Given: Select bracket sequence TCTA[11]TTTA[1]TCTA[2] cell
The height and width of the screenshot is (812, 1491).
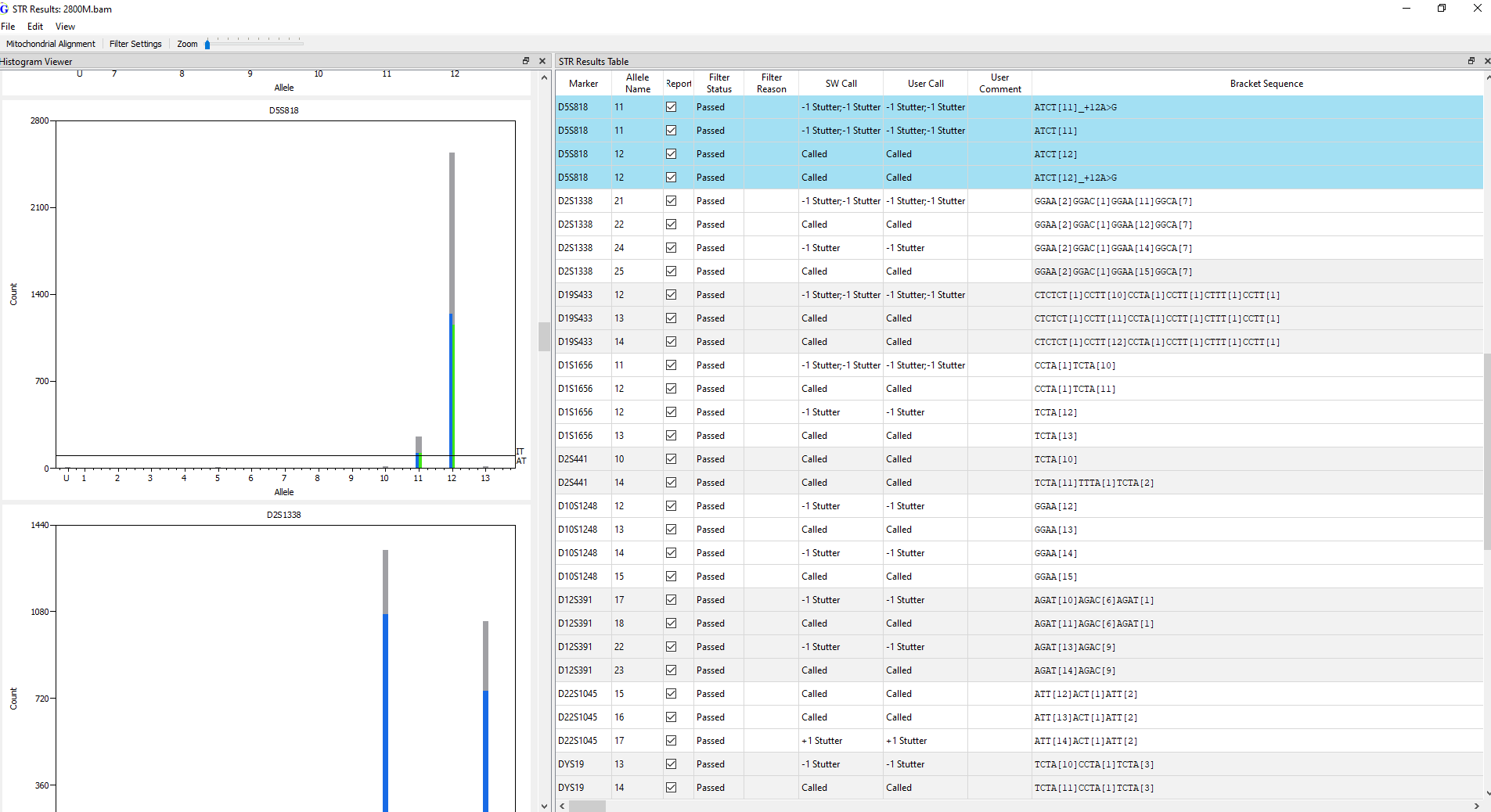Looking at the screenshot, I should tap(1258, 483).
